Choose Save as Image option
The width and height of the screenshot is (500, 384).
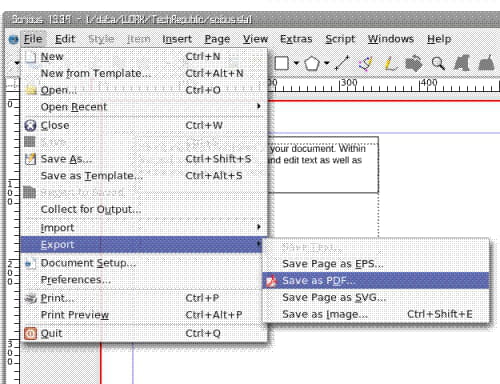(x=376, y=314)
